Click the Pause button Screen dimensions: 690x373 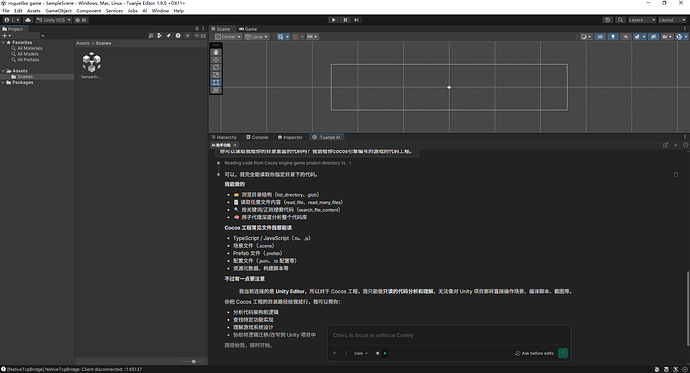click(x=345, y=20)
